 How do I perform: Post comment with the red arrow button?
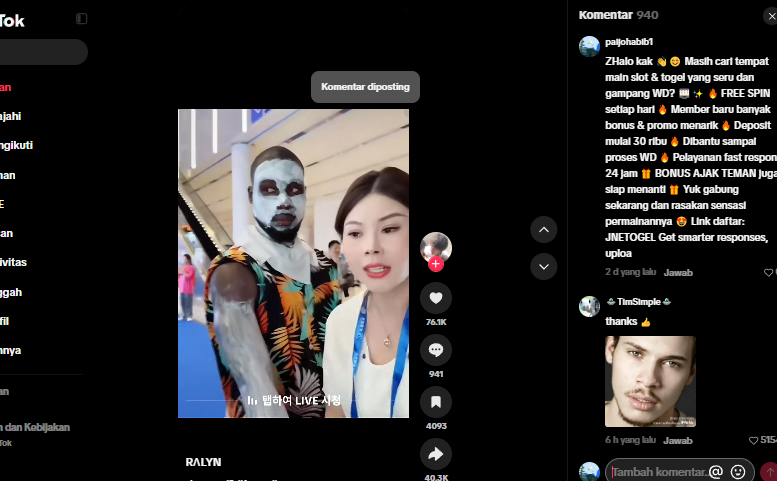(x=769, y=472)
